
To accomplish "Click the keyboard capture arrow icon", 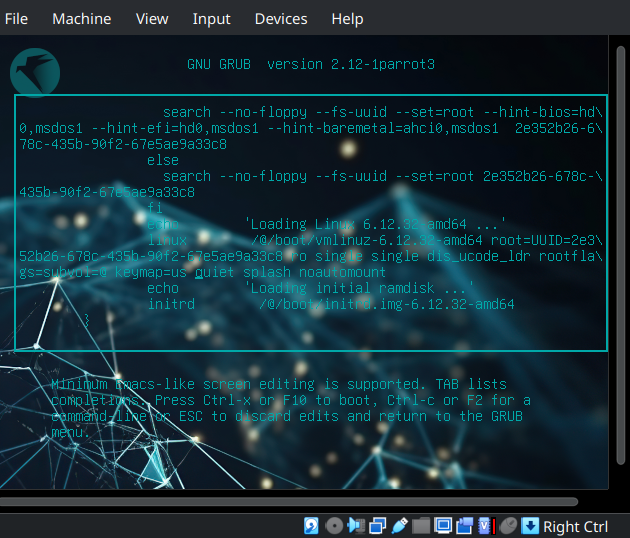I will pyautogui.click(x=530, y=526).
